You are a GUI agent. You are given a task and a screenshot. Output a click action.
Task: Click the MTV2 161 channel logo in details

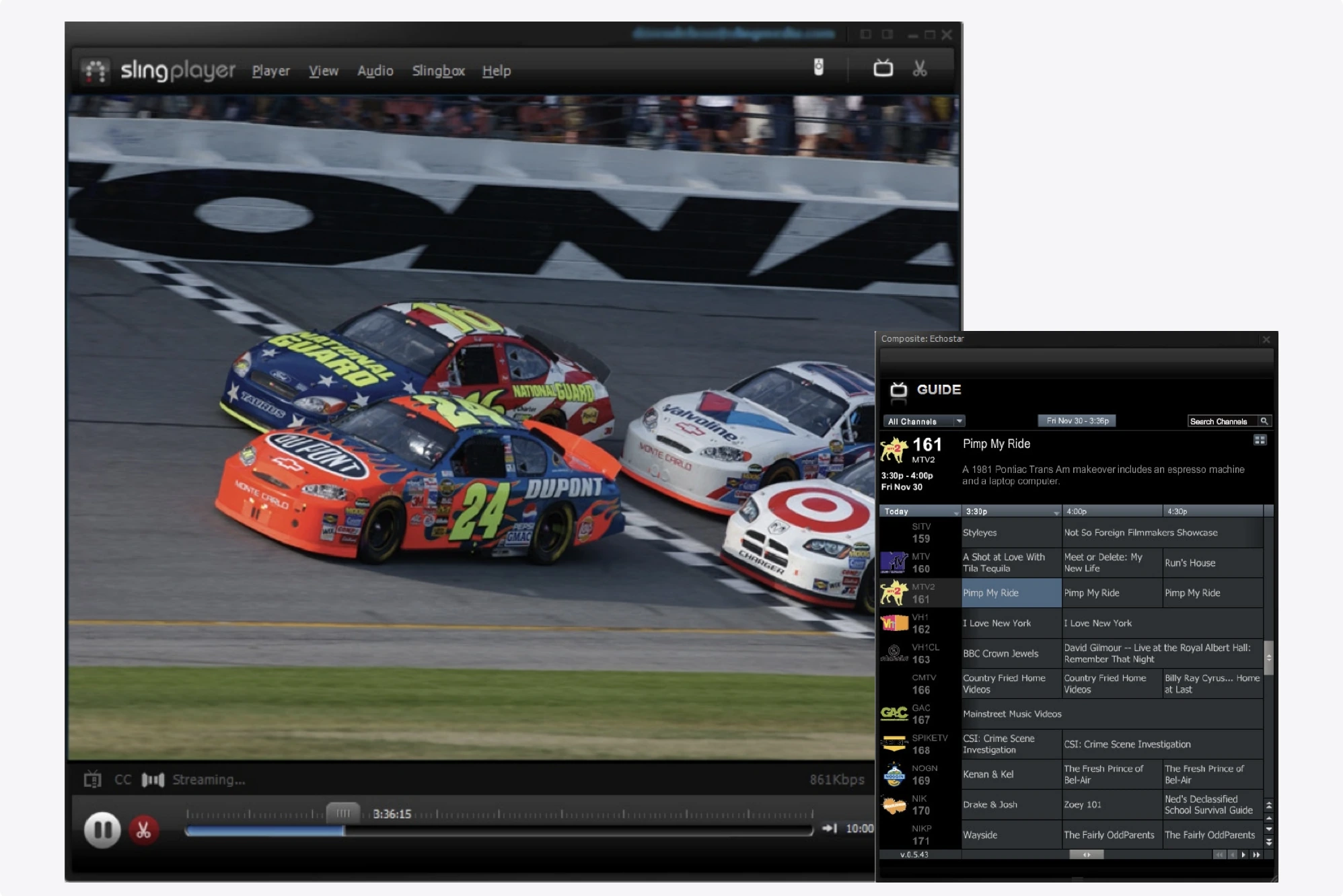(895, 449)
